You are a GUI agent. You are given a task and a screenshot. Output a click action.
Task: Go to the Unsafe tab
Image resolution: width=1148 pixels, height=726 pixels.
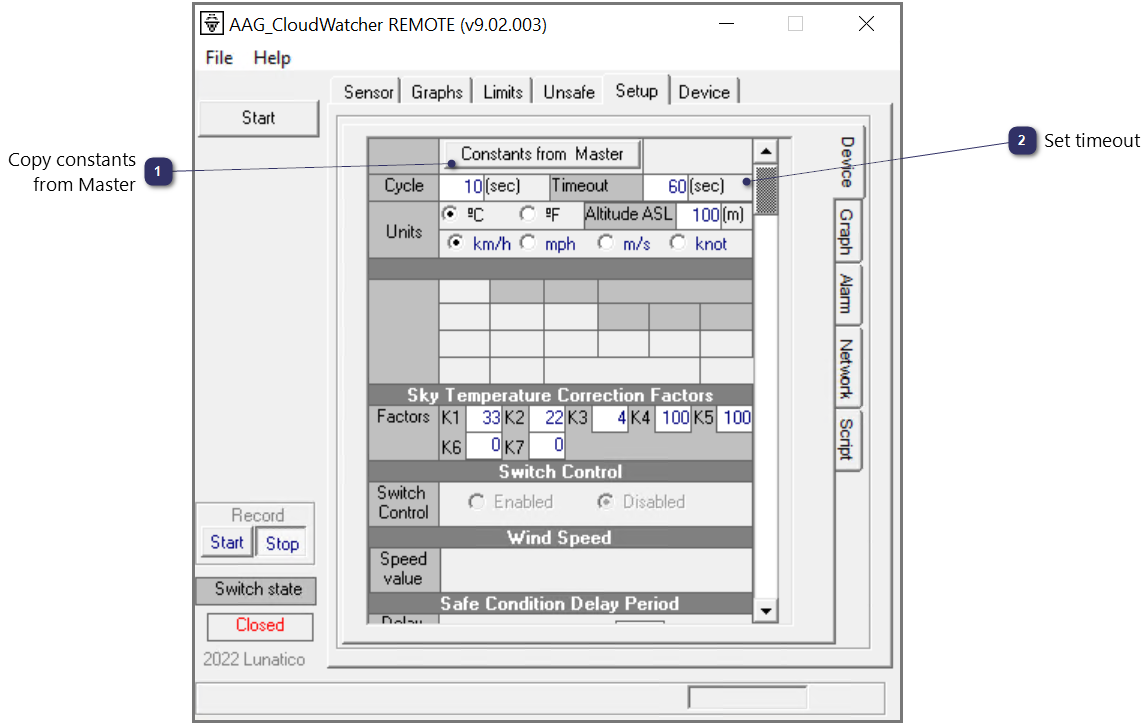(569, 92)
